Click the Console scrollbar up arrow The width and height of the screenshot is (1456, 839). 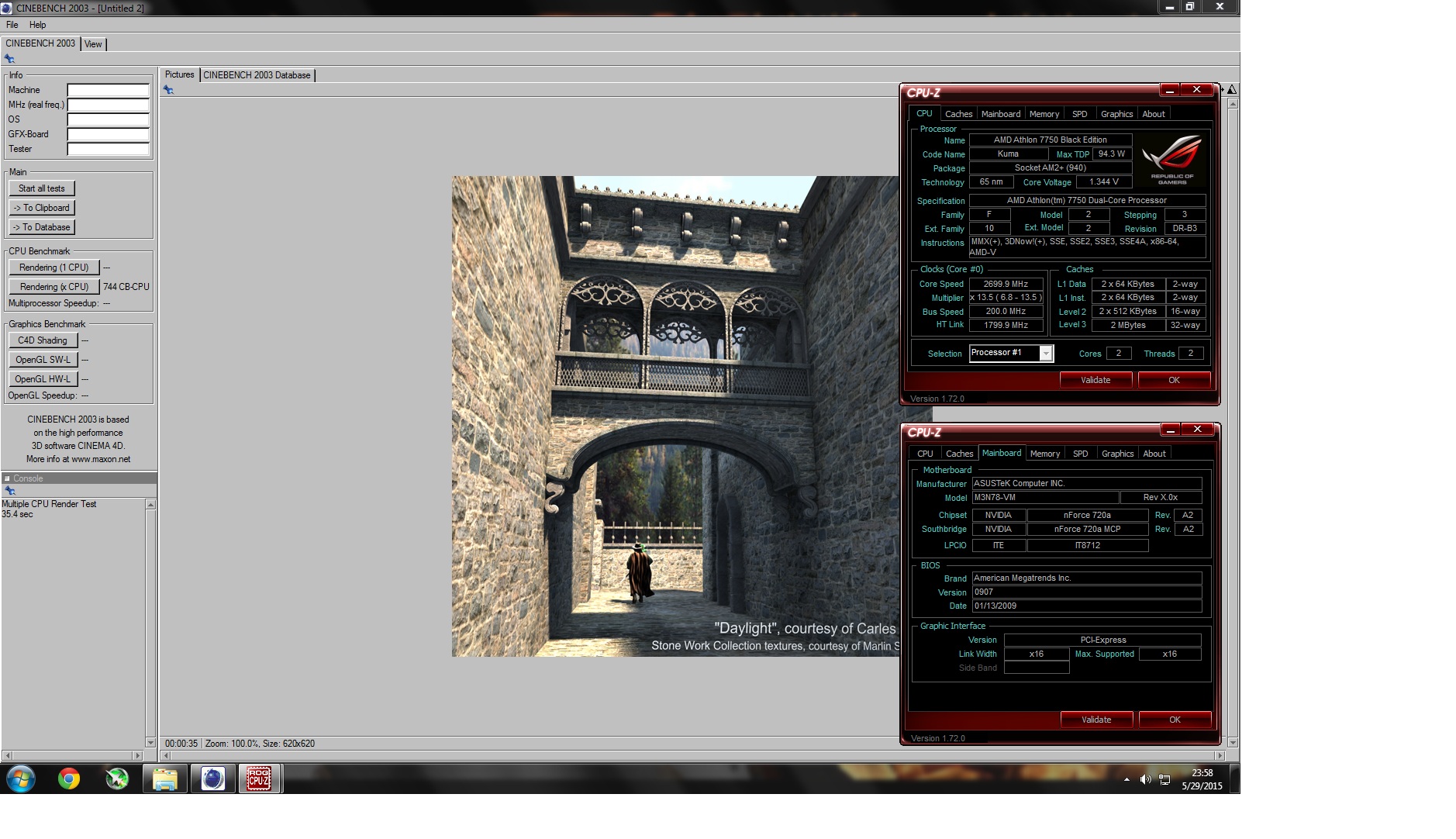150,505
